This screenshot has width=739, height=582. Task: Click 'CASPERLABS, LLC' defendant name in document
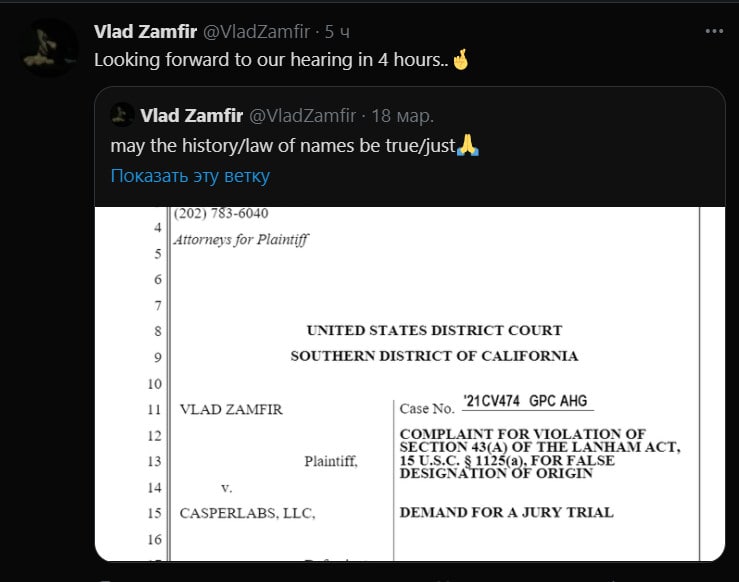point(247,513)
